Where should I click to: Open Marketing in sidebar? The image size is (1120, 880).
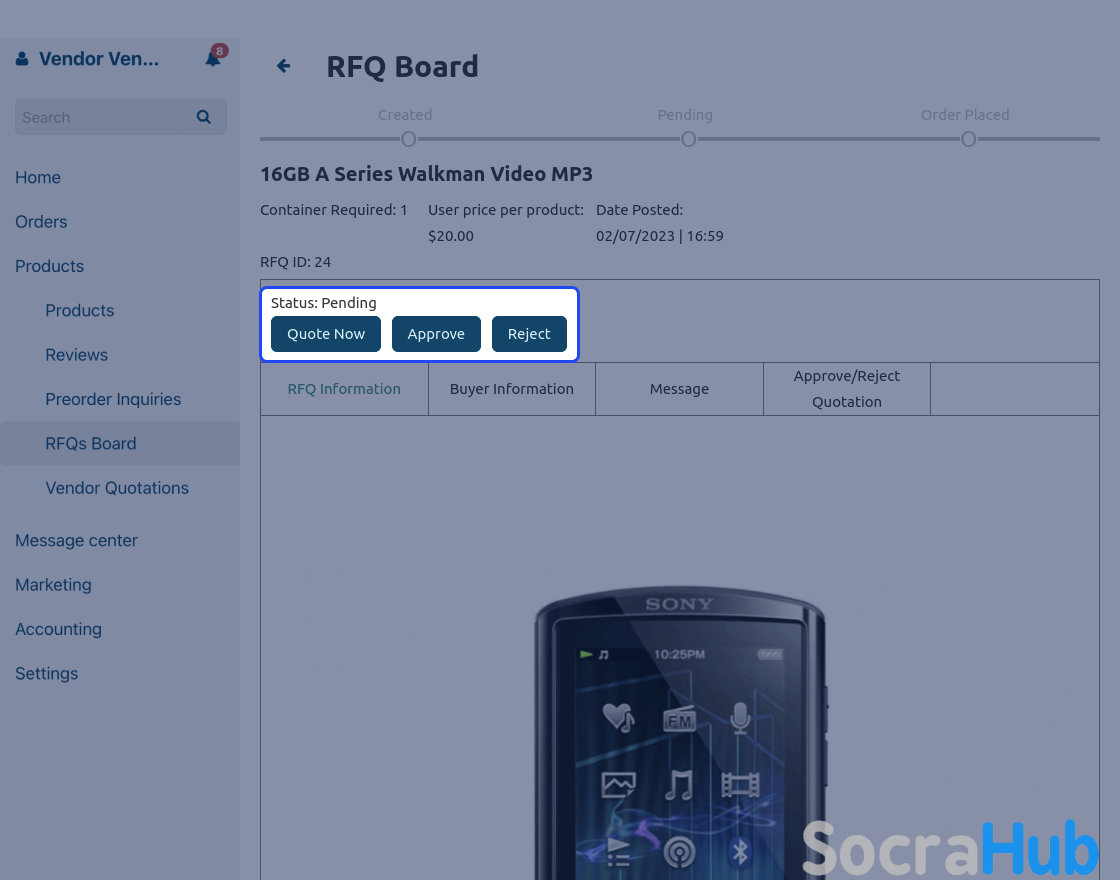[x=54, y=584]
